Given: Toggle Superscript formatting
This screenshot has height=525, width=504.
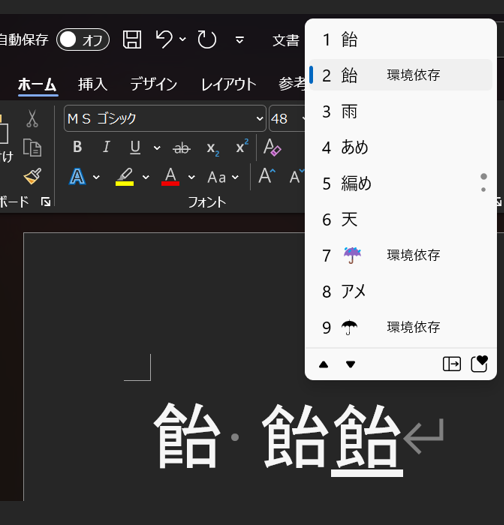Looking at the screenshot, I should [x=242, y=146].
